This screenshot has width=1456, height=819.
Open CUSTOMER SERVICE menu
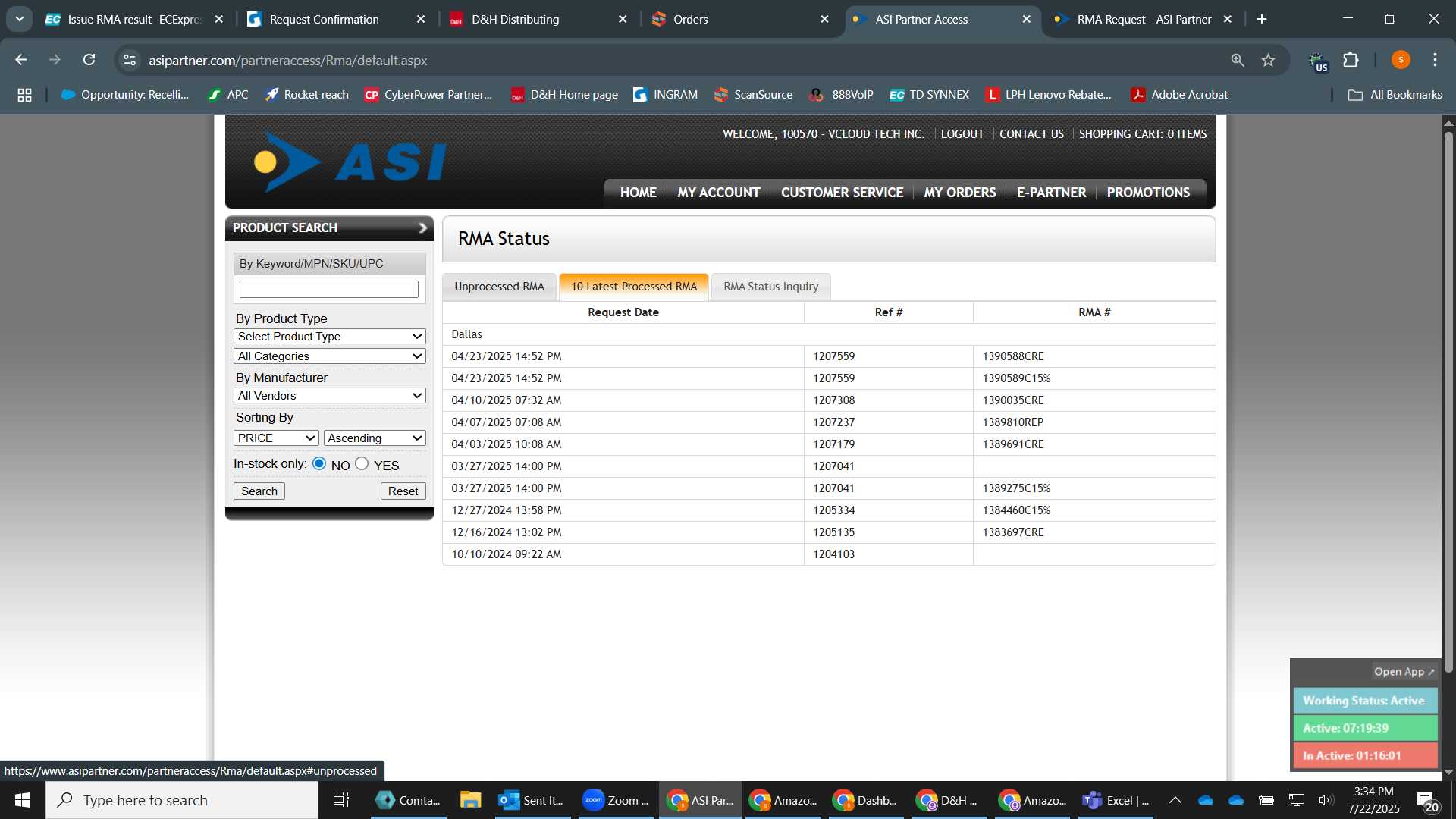coord(842,193)
